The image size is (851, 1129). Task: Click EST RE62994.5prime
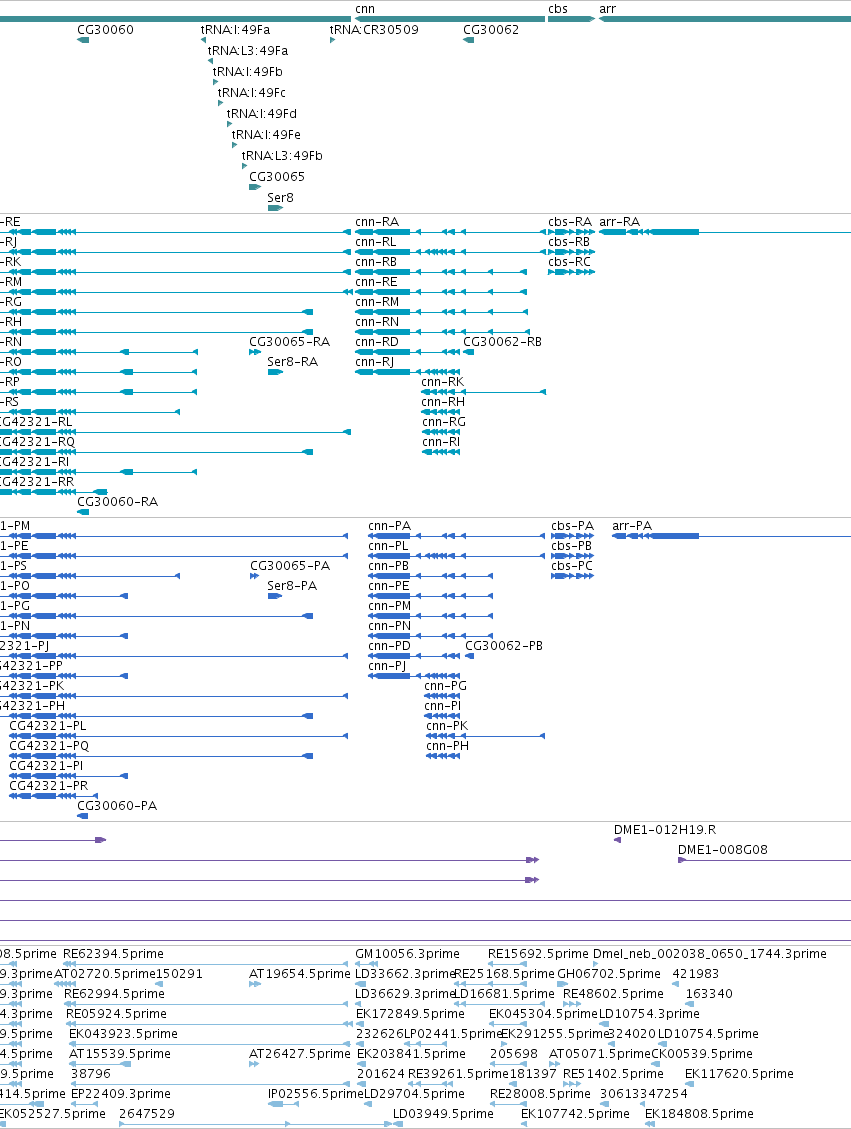click(114, 994)
